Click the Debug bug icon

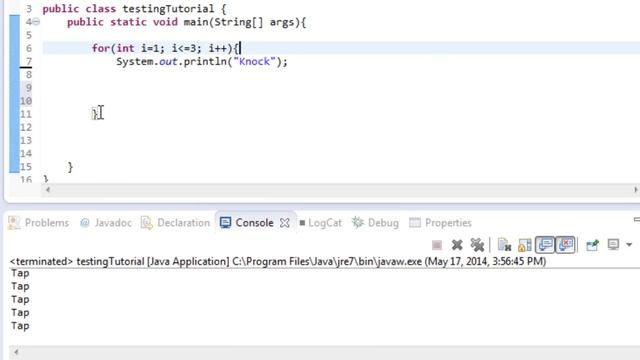[x=358, y=222]
